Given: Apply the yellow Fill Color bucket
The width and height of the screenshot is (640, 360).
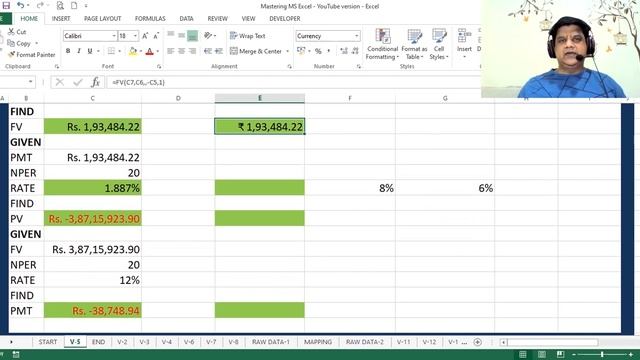Looking at the screenshot, I should [x=133, y=51].
